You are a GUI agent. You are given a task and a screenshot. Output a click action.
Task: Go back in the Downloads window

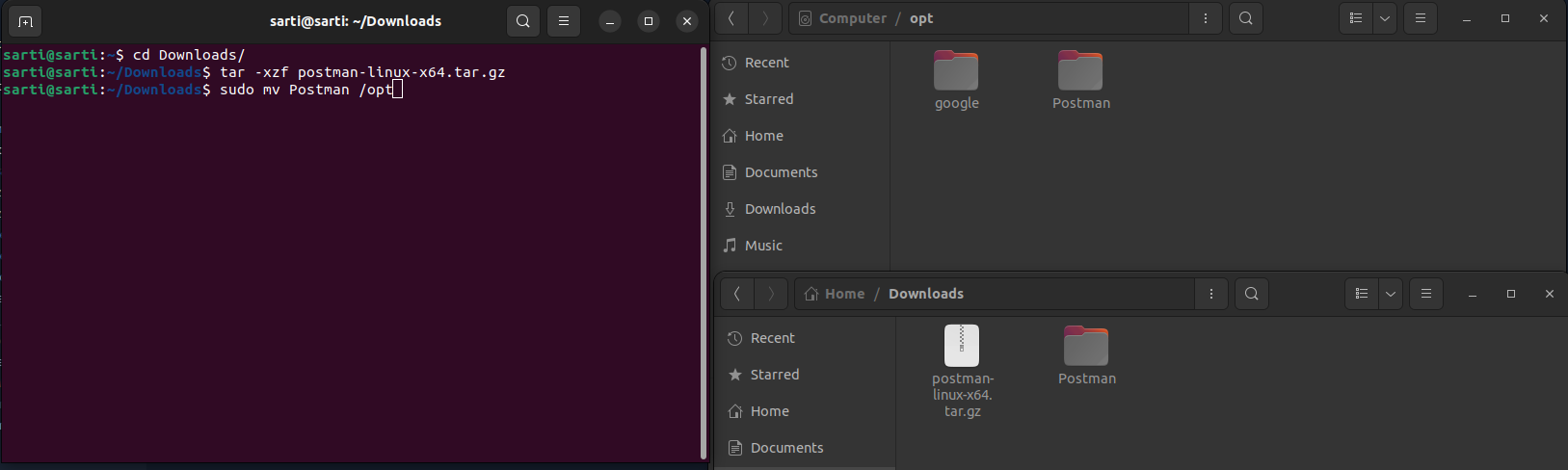pyautogui.click(x=737, y=294)
